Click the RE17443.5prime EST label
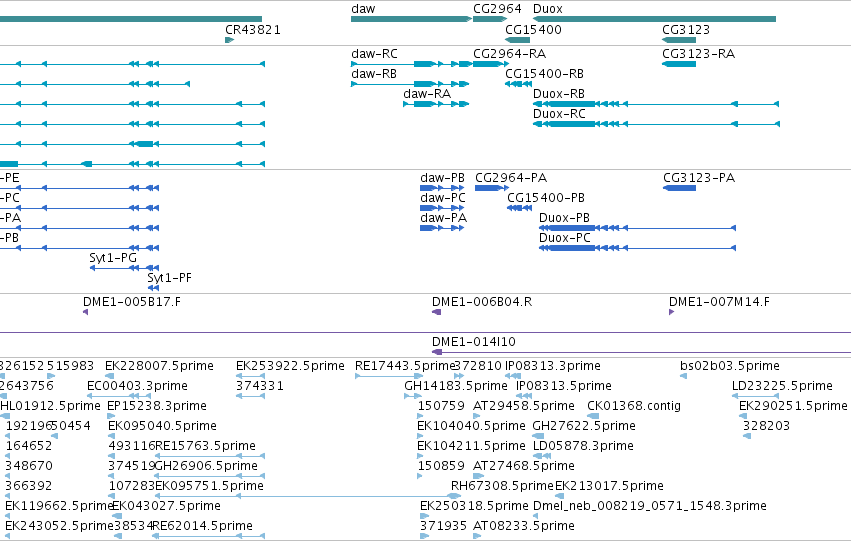The height and width of the screenshot is (541, 851). pos(405,366)
